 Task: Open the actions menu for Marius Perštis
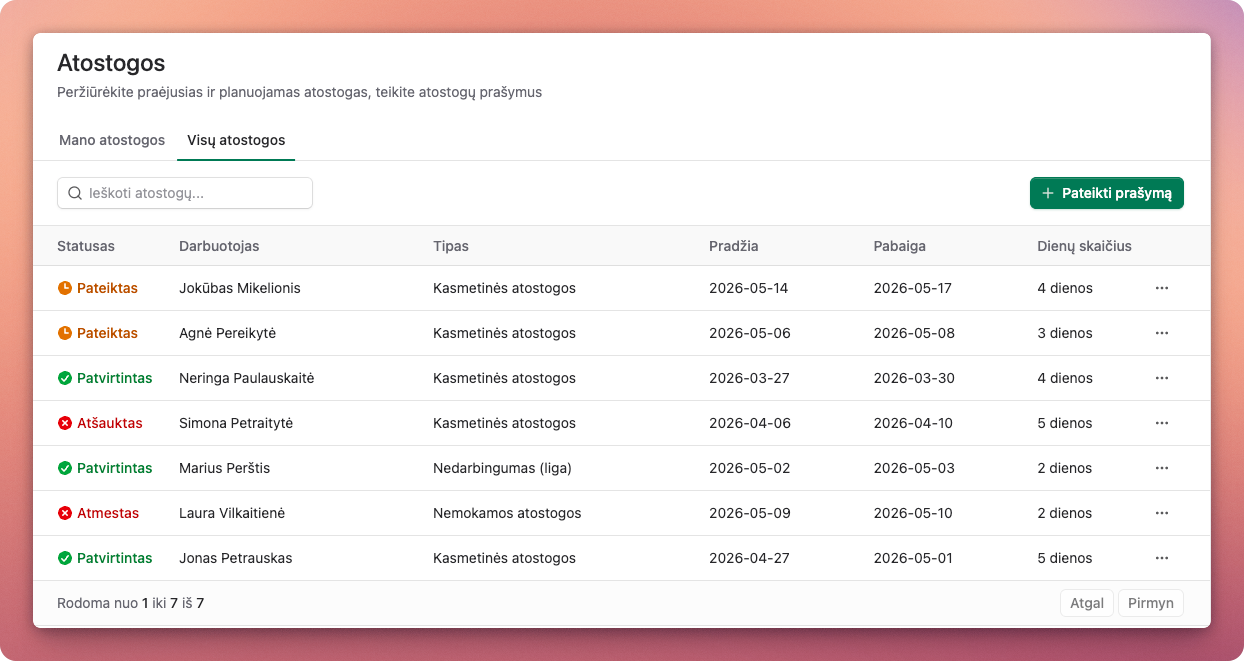1161,468
